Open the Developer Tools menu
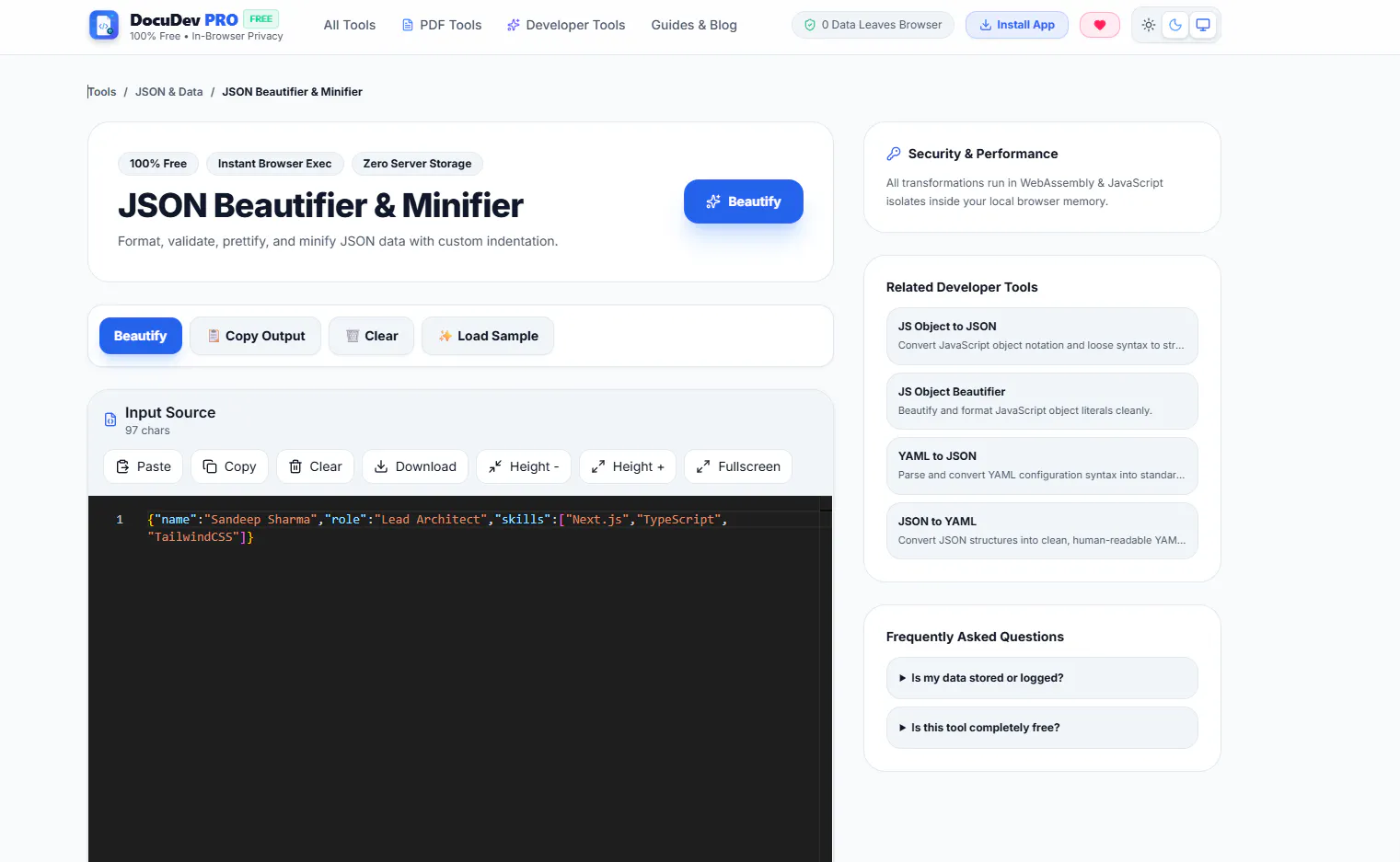The width and height of the screenshot is (1400, 862). pos(566,25)
